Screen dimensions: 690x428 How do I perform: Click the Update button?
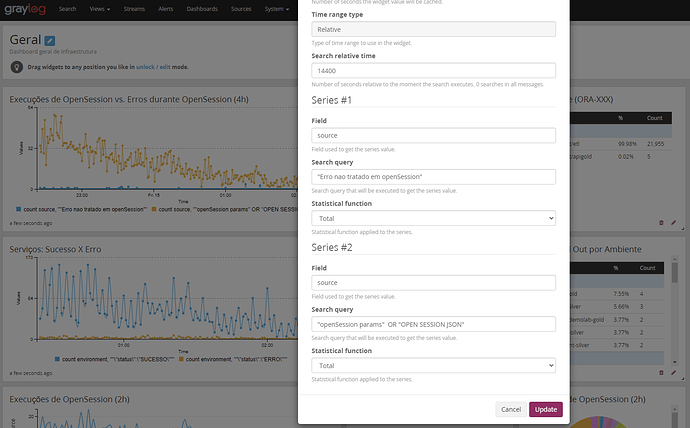click(546, 409)
